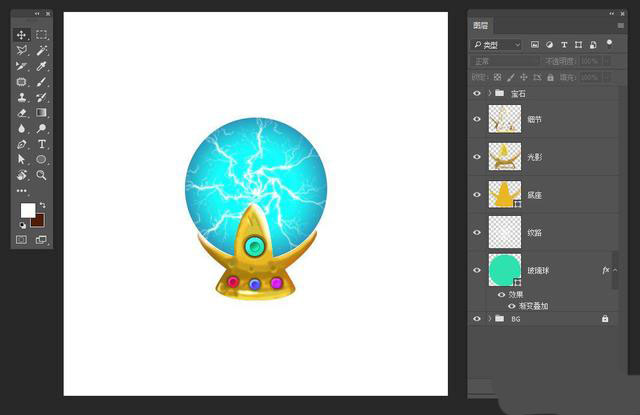Viewport: 640px width, 415px height.
Task: Select the Rectangular Marquee tool
Action: [x=42, y=35]
